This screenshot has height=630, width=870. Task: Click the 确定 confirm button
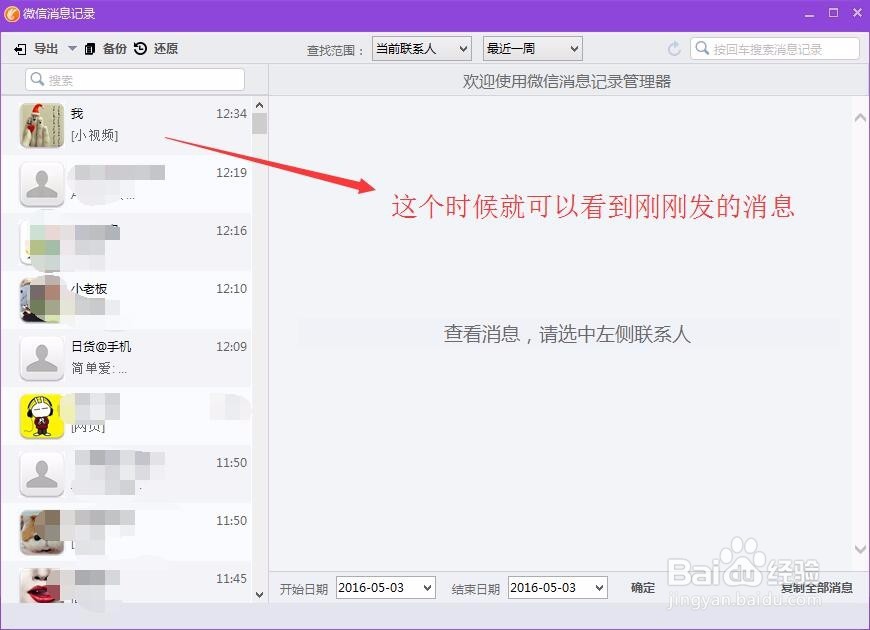[643, 588]
